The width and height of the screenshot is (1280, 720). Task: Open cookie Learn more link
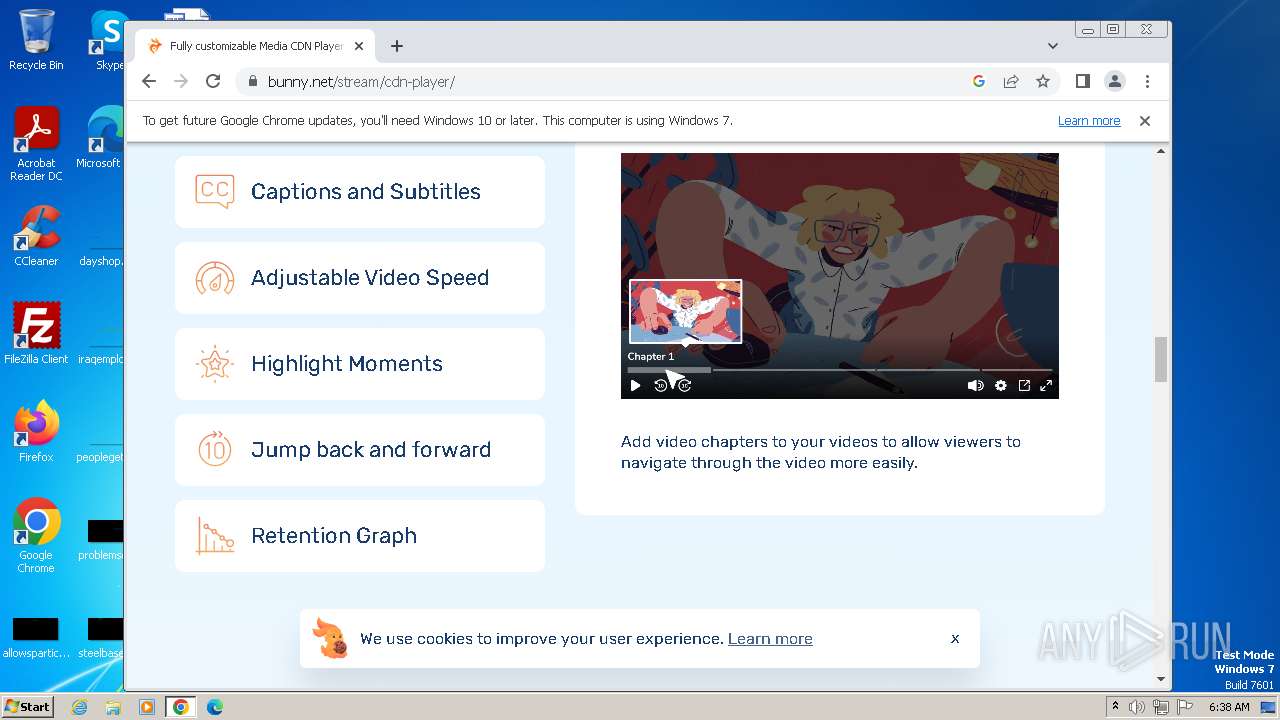click(770, 639)
